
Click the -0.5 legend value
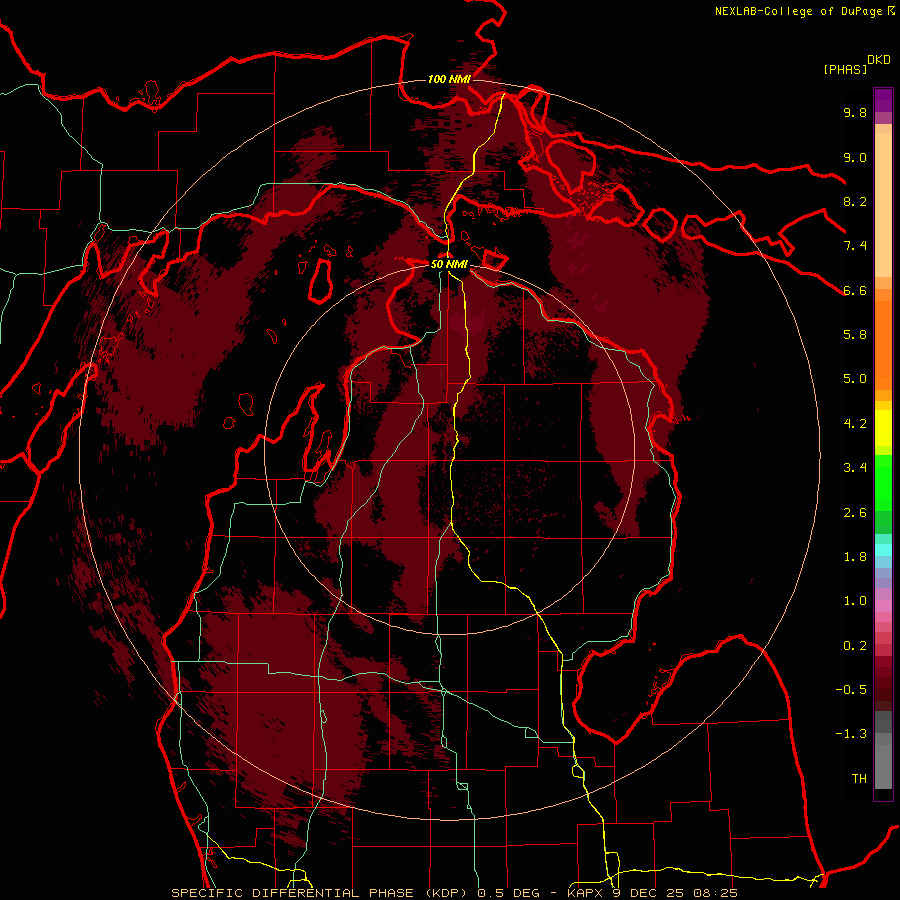tap(851, 690)
